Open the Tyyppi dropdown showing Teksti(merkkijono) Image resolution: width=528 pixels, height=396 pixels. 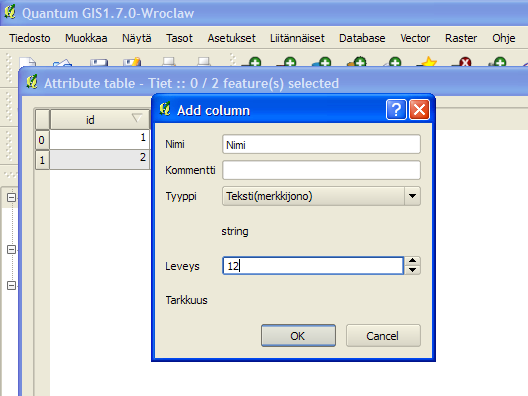point(321,196)
